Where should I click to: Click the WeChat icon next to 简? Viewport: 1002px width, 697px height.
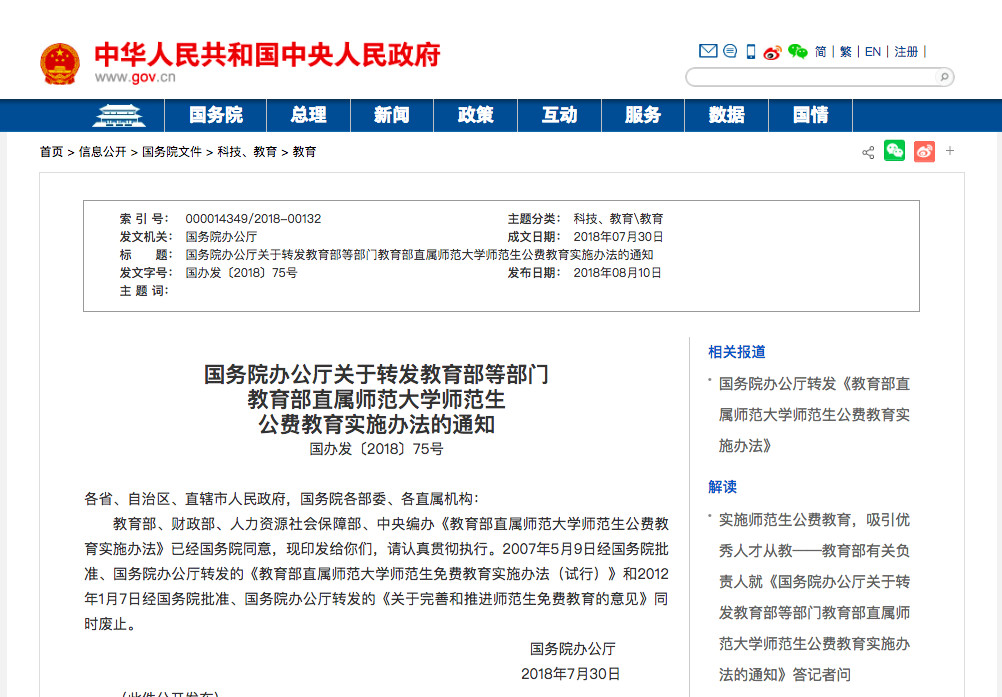click(x=797, y=52)
